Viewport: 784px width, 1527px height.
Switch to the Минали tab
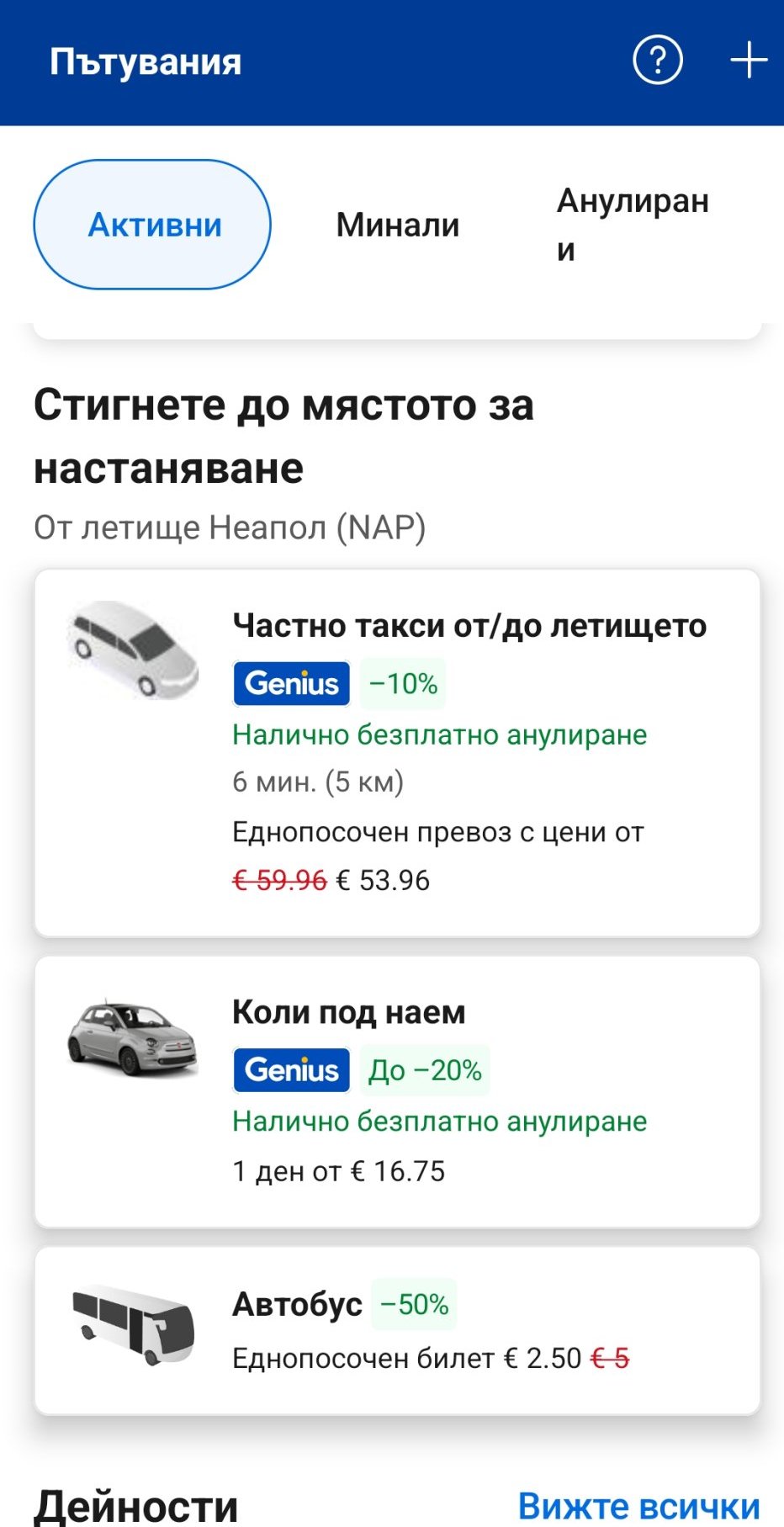tap(398, 225)
